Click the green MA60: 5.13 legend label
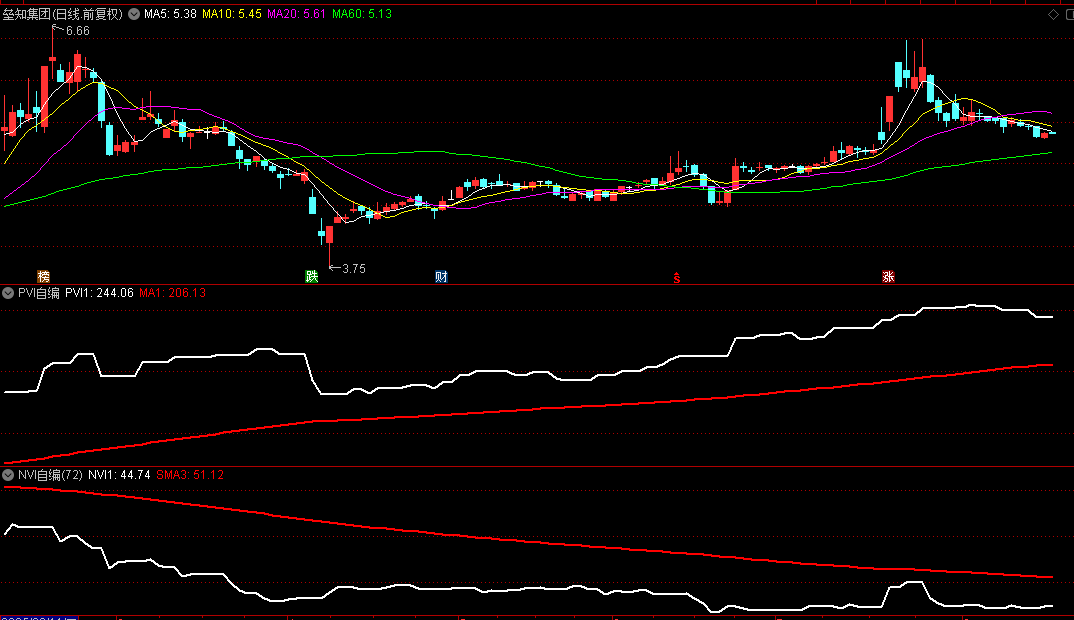Viewport: 1074px width, 620px height. pyautogui.click(x=362, y=14)
